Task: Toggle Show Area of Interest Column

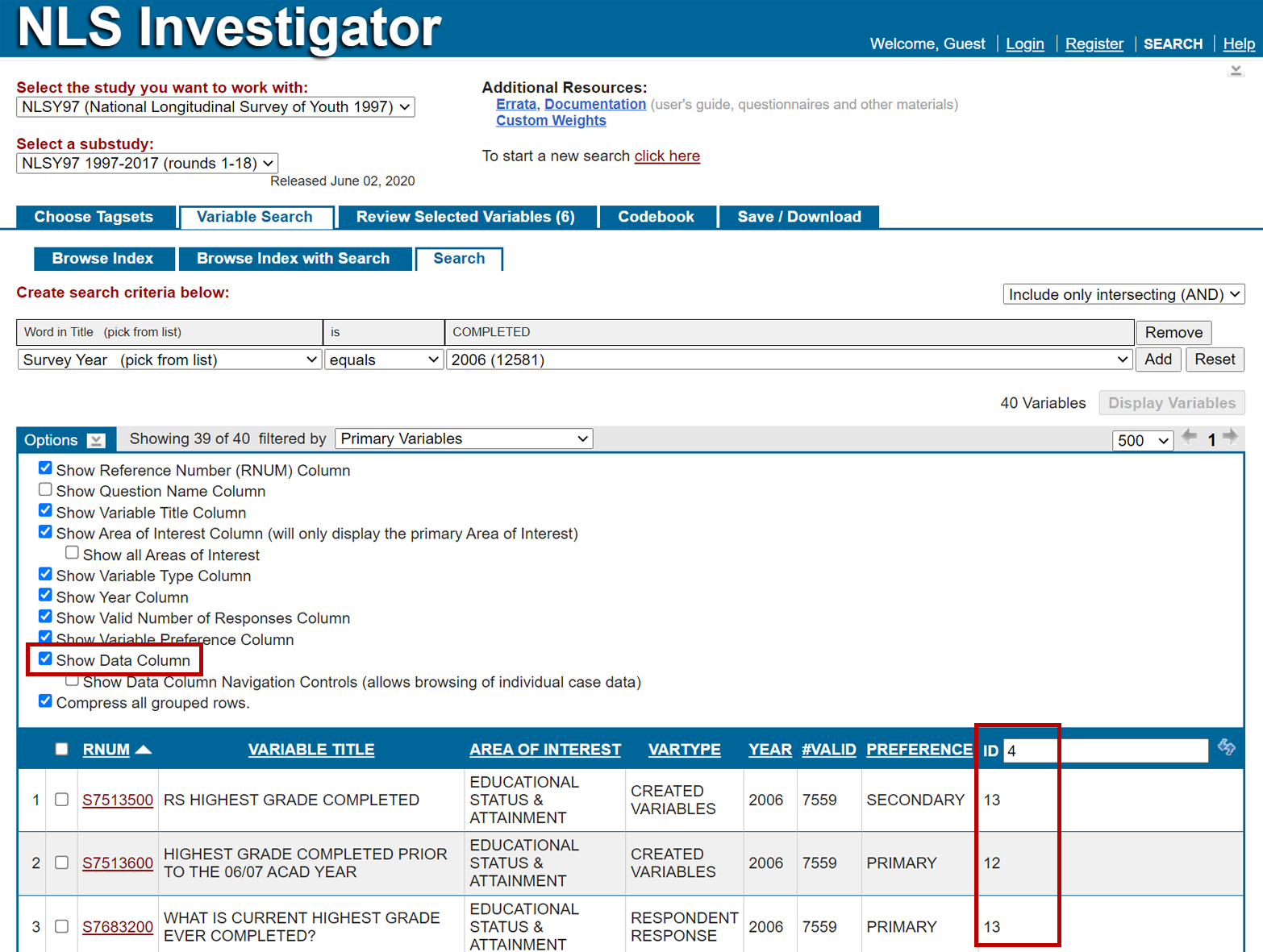Action: tap(45, 531)
